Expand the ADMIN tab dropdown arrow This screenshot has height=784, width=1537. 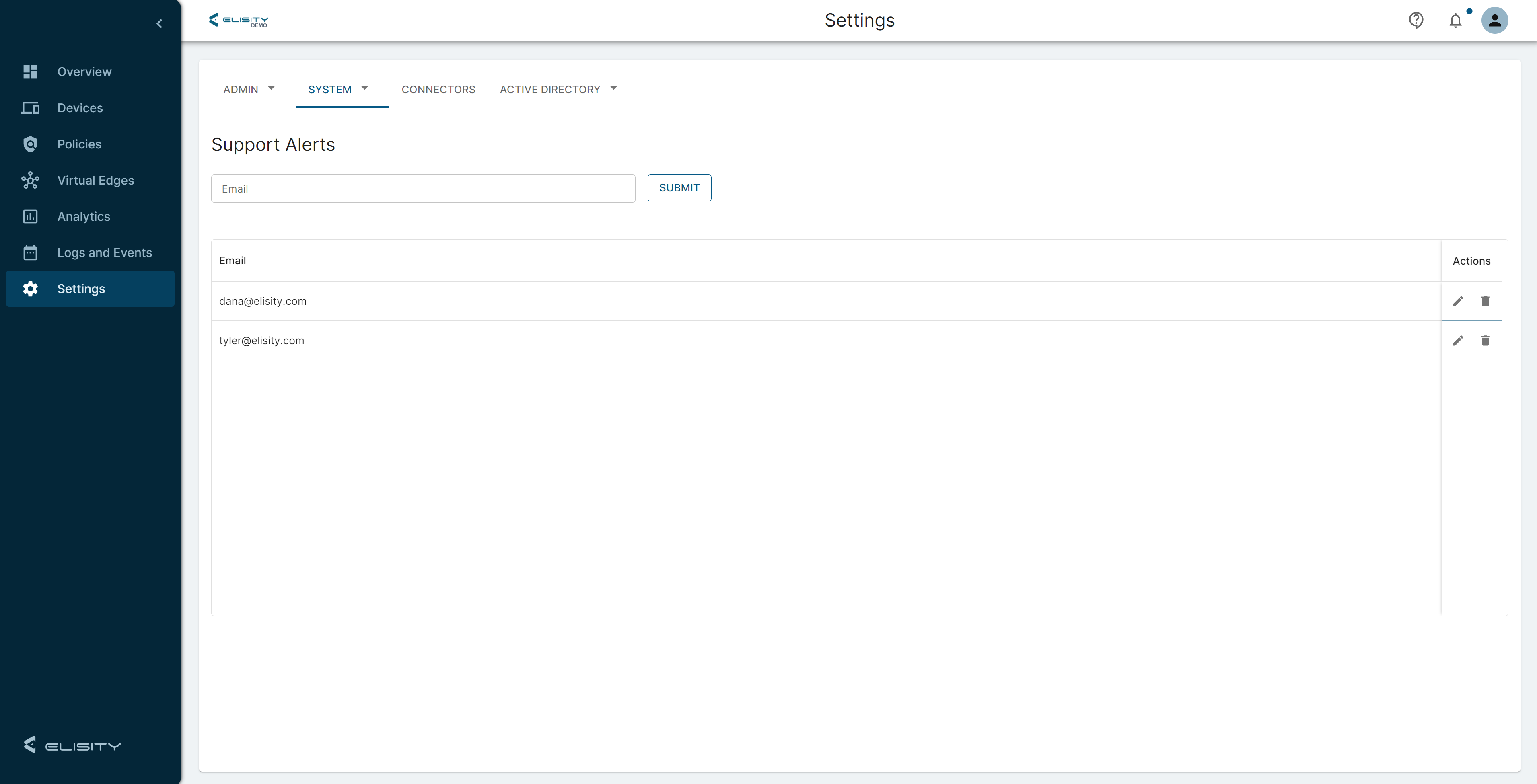(x=271, y=88)
